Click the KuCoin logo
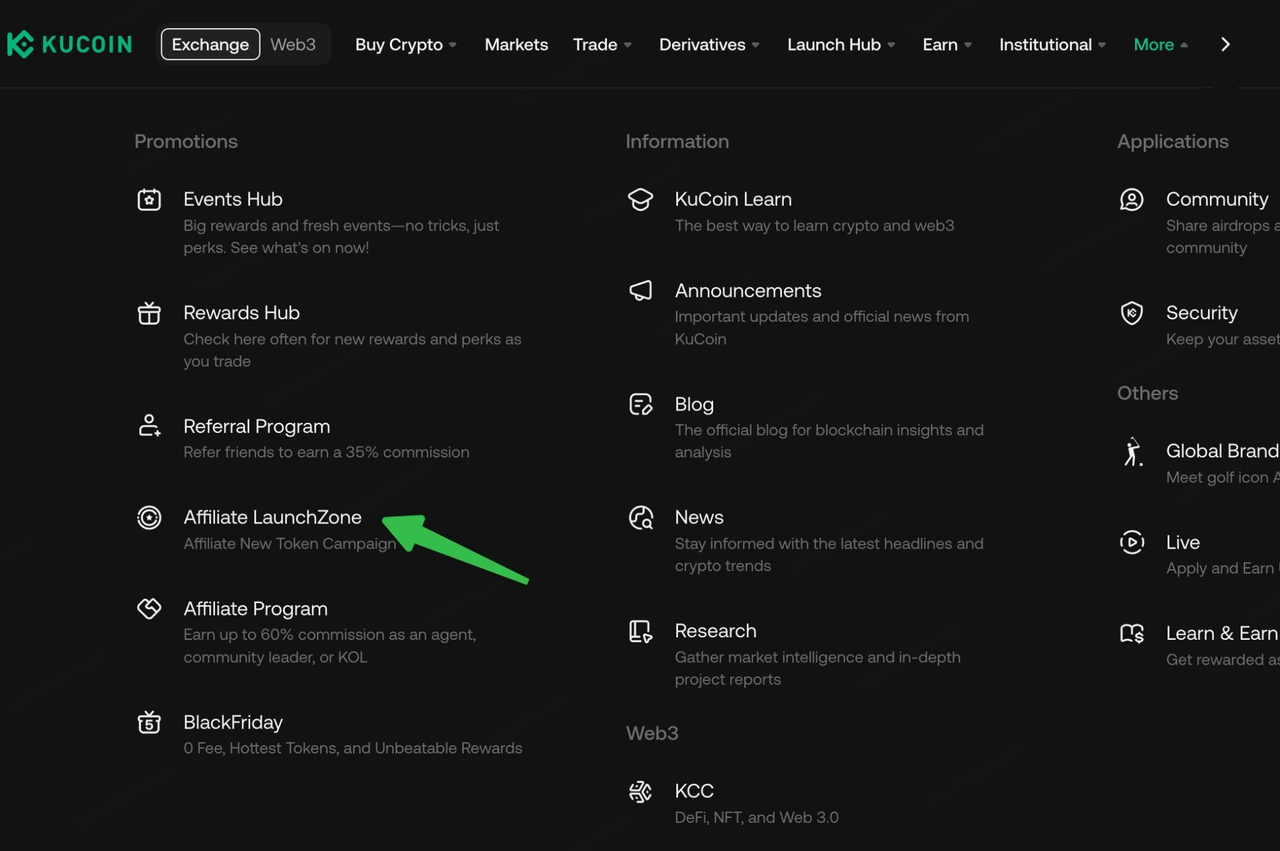The image size is (1280, 851). [x=69, y=44]
